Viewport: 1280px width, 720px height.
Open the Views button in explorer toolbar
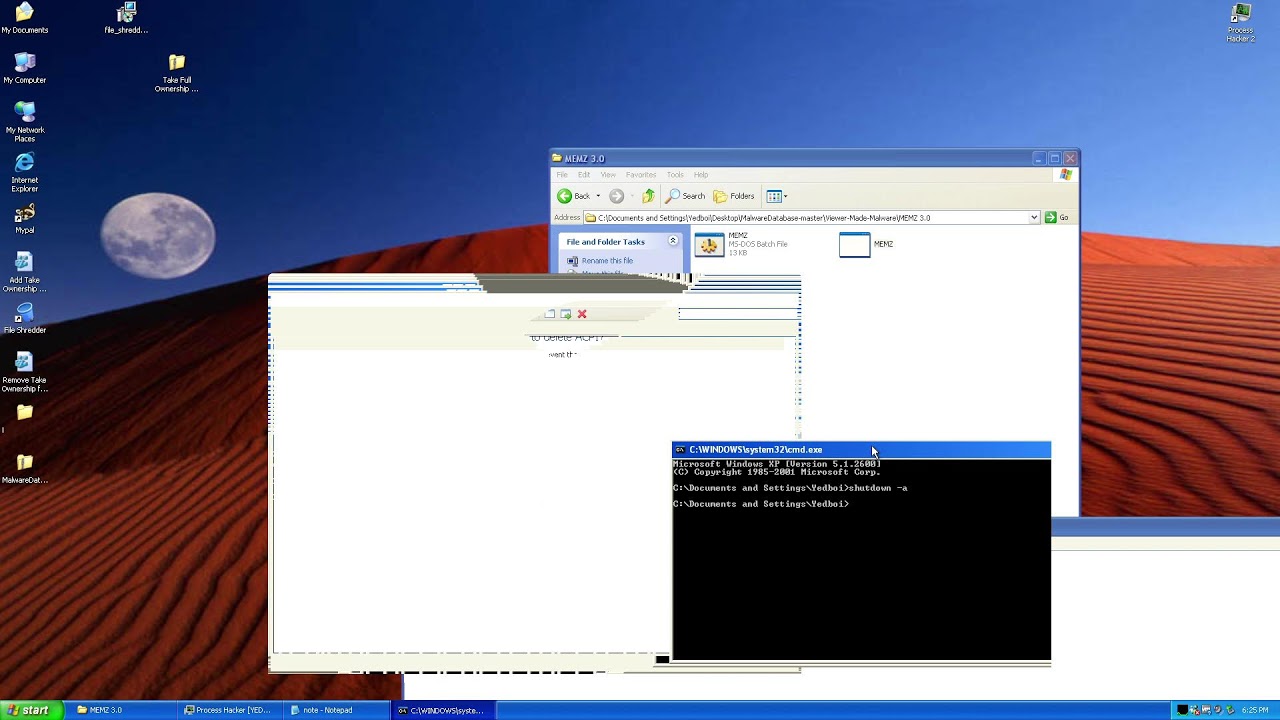[x=776, y=196]
